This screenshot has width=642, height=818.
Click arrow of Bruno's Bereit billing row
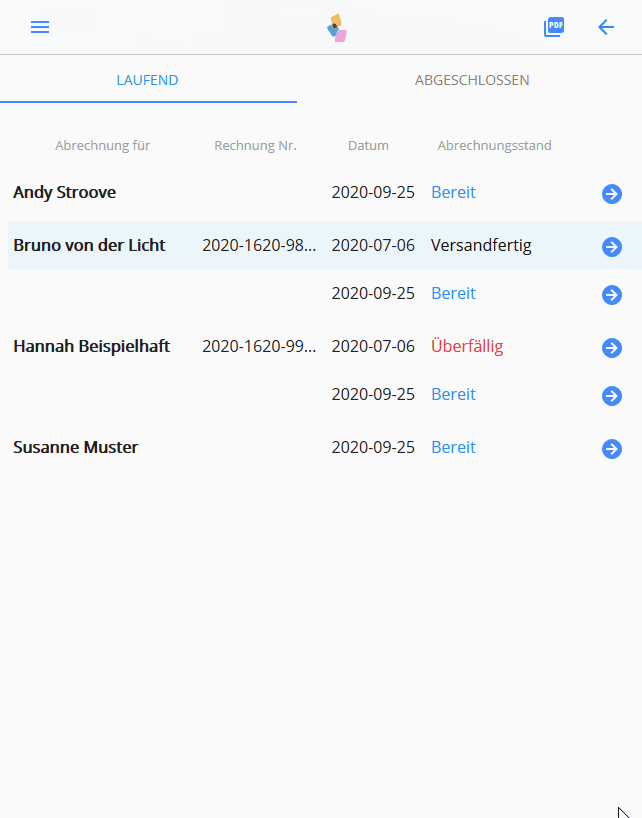tap(612, 295)
